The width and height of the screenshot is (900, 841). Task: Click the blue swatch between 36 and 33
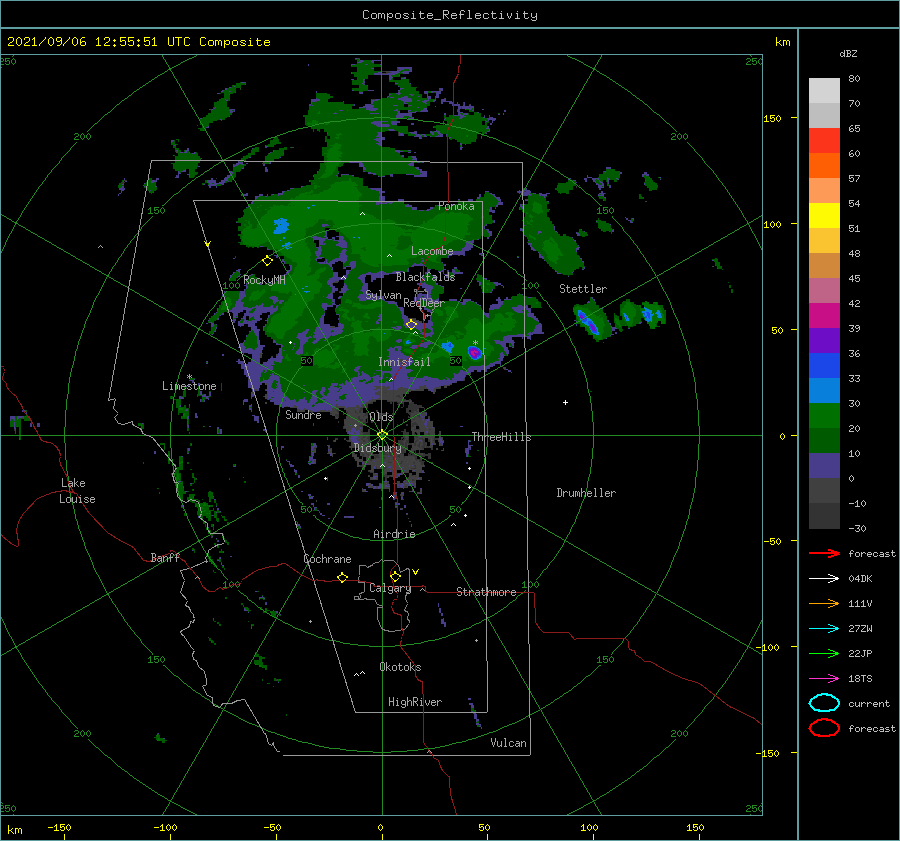pos(824,366)
